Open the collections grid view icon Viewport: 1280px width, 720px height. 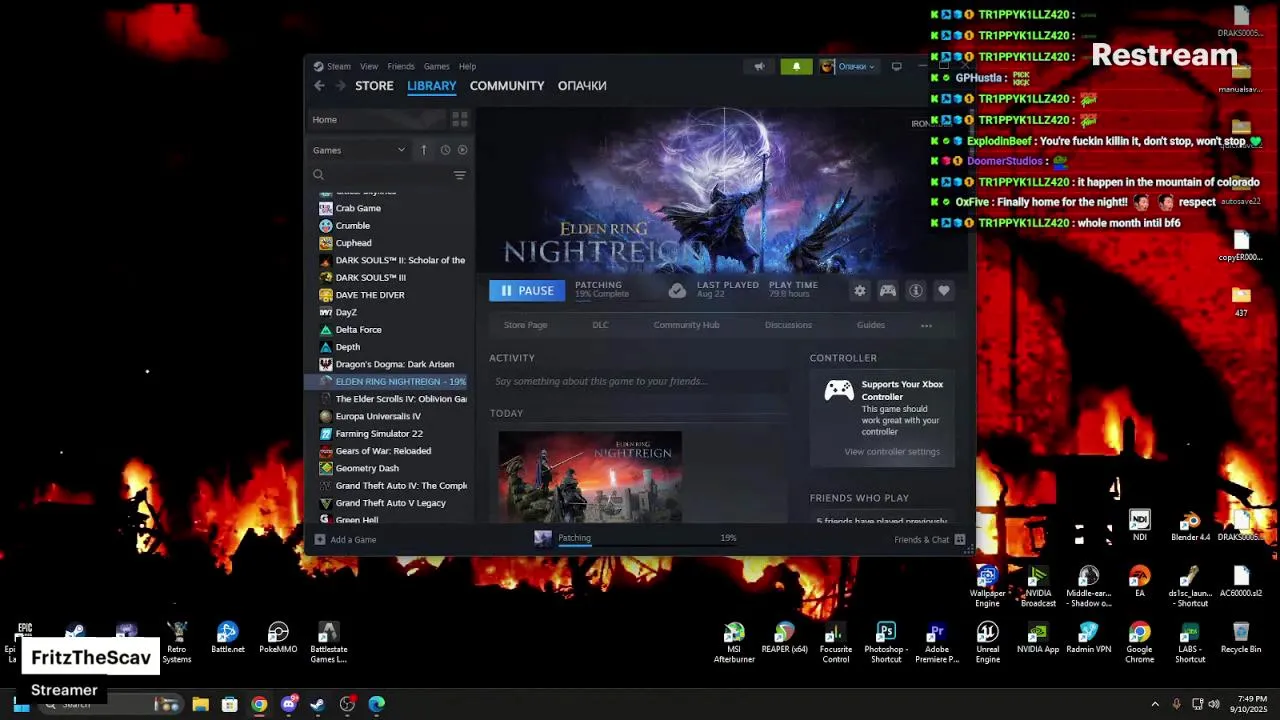pyautogui.click(x=460, y=119)
